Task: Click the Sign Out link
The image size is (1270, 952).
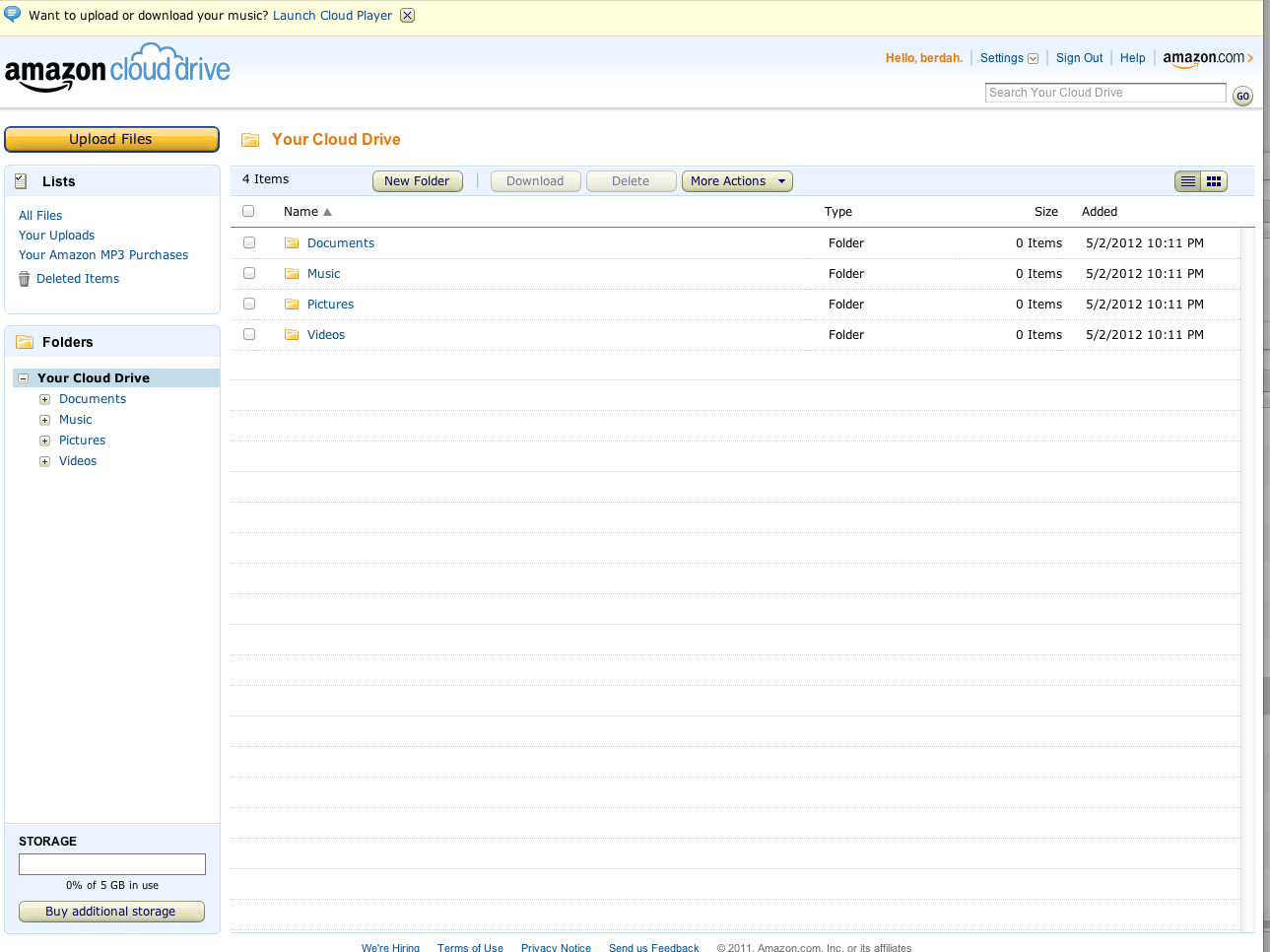Action: point(1079,58)
